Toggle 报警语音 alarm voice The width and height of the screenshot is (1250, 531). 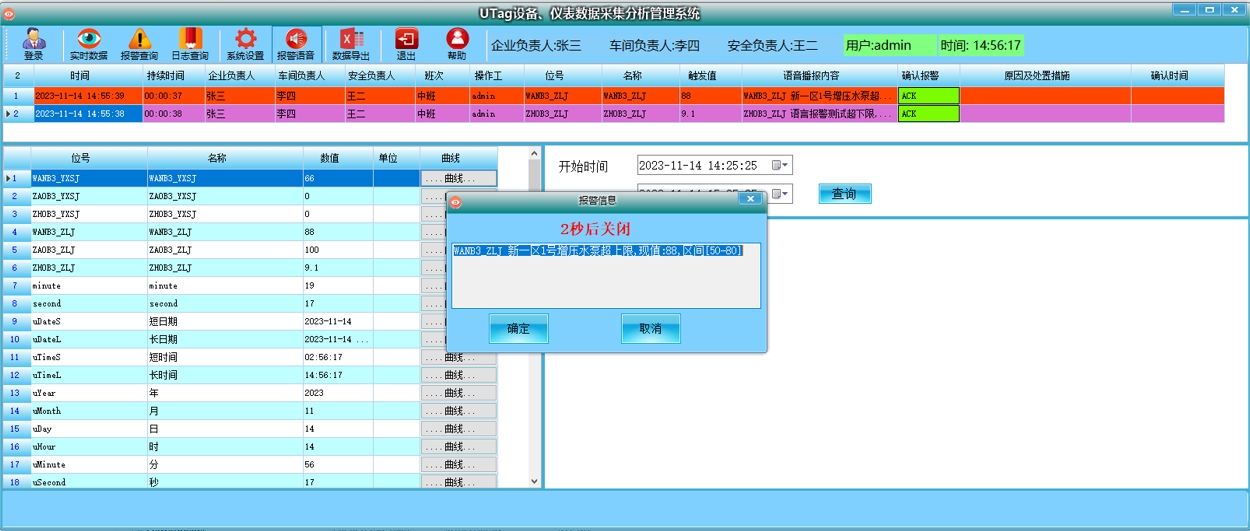(295, 44)
